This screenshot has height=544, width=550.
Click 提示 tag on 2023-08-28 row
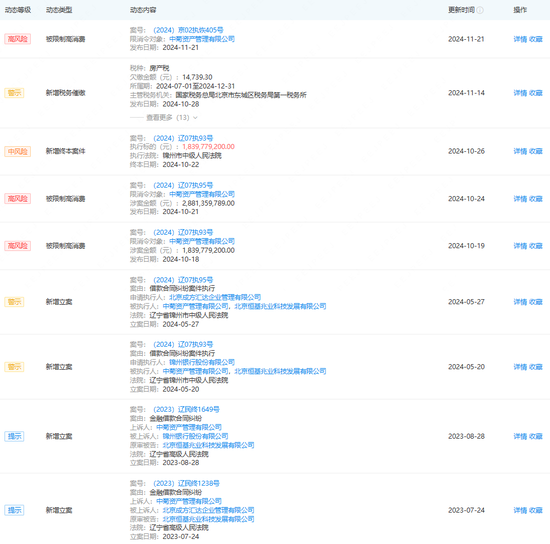pos(14,436)
